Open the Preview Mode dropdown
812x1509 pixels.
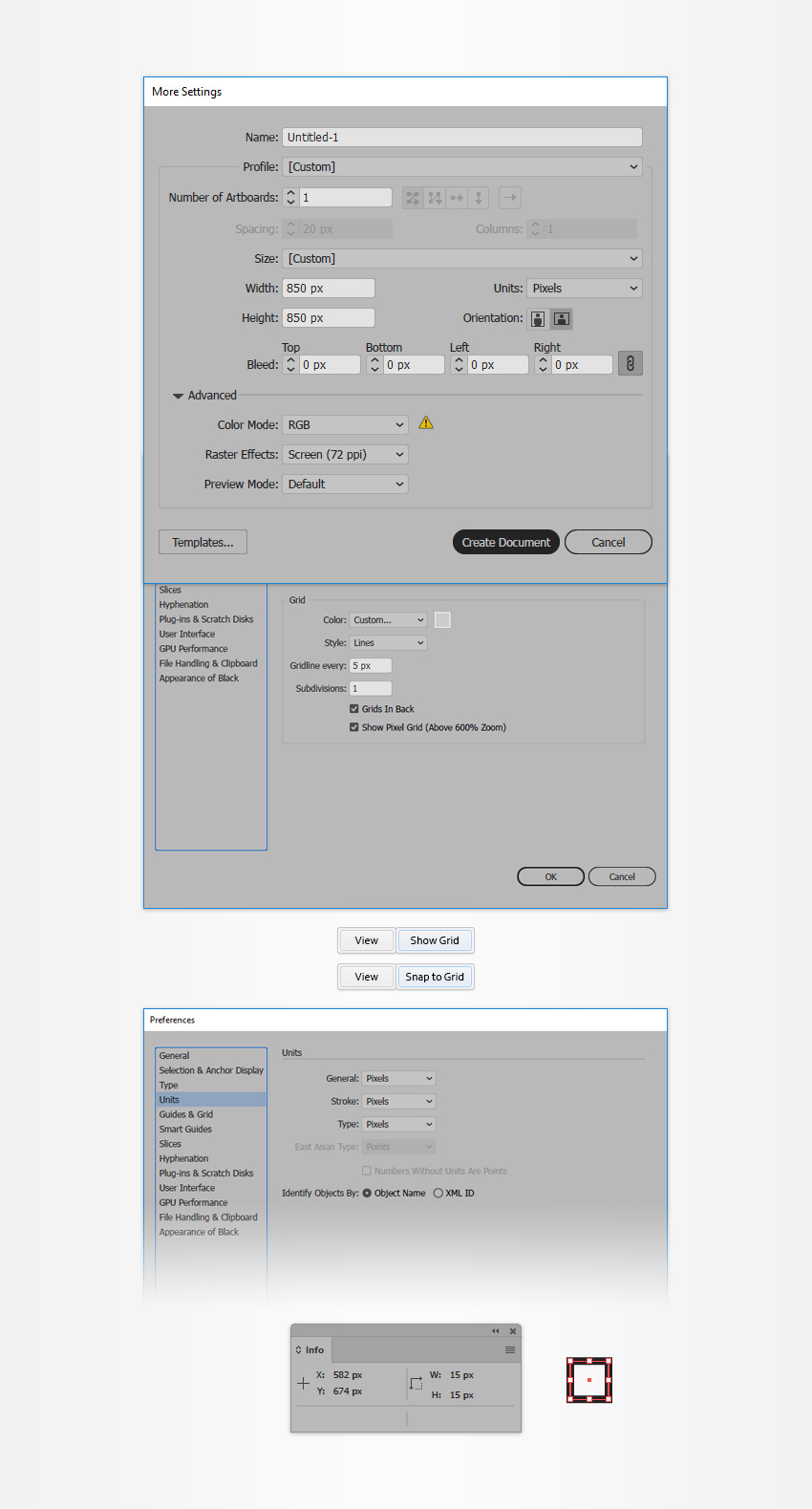pyautogui.click(x=346, y=485)
